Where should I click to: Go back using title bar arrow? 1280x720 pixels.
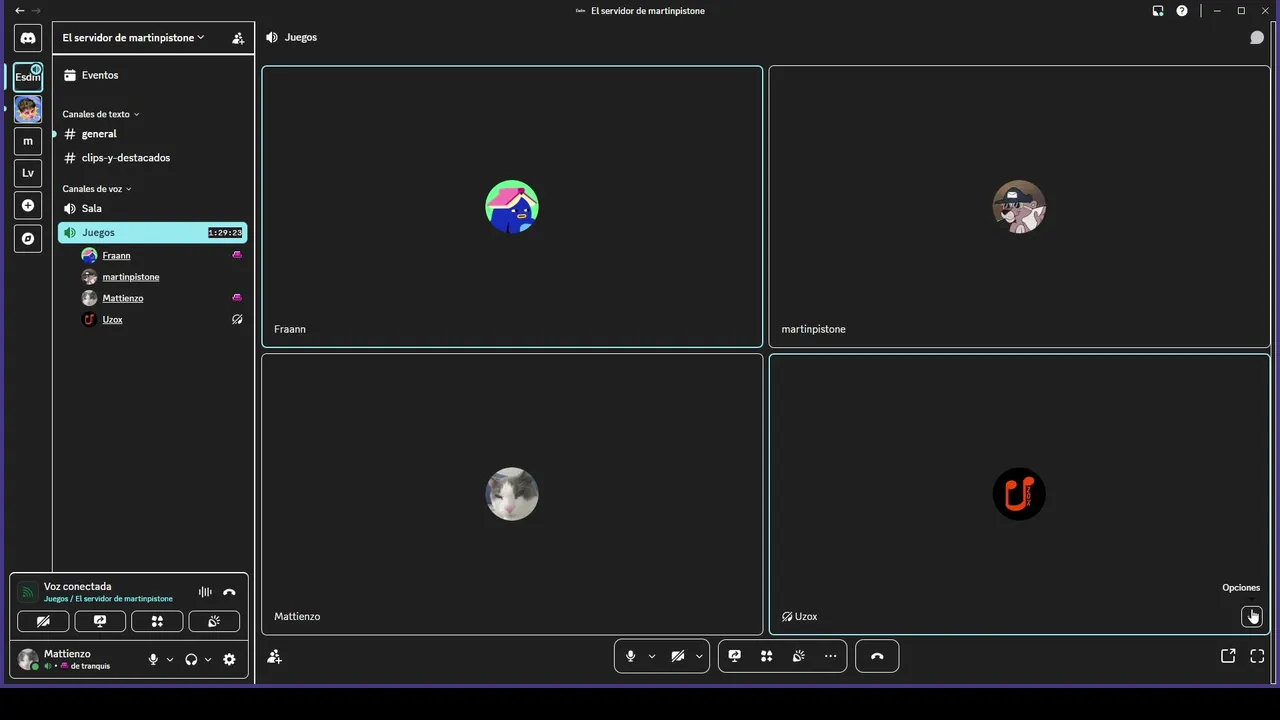click(20, 11)
